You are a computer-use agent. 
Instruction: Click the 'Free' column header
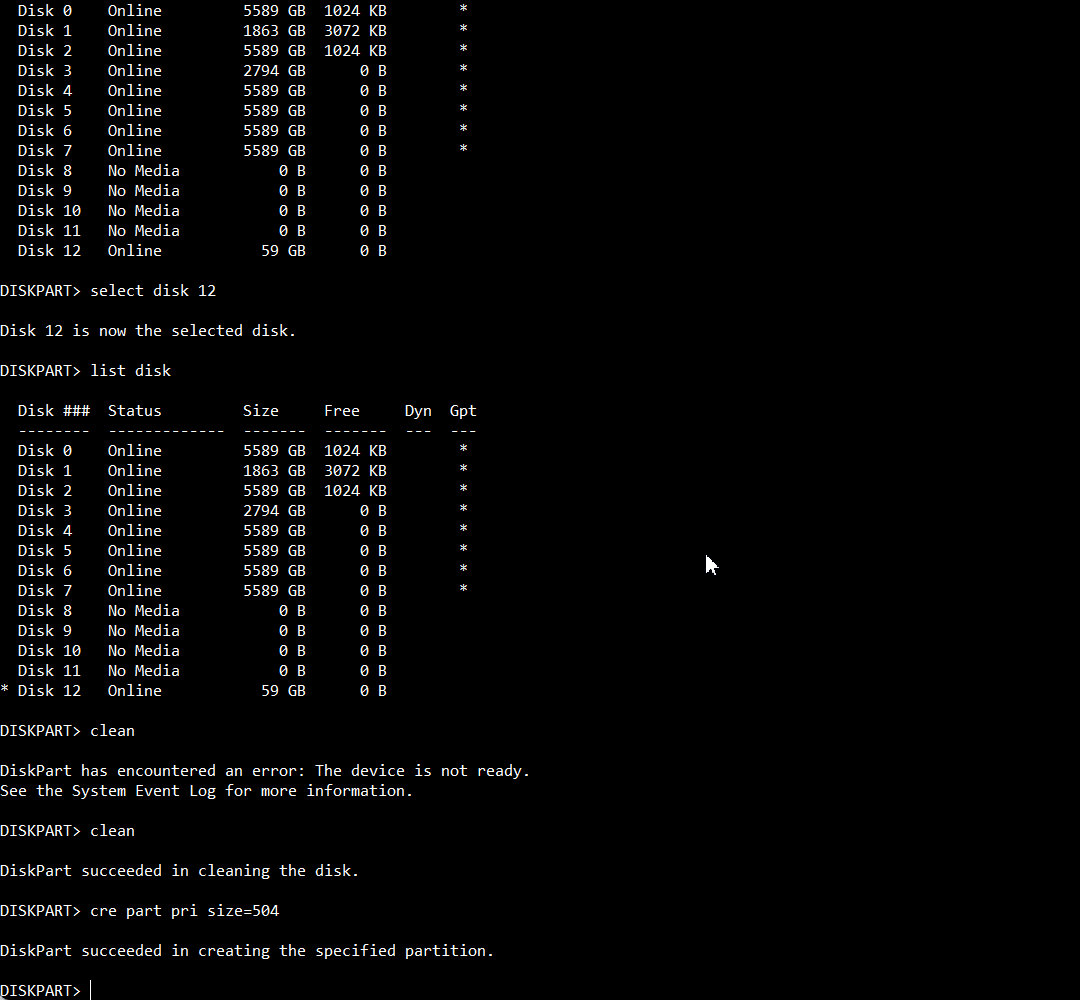pos(342,410)
